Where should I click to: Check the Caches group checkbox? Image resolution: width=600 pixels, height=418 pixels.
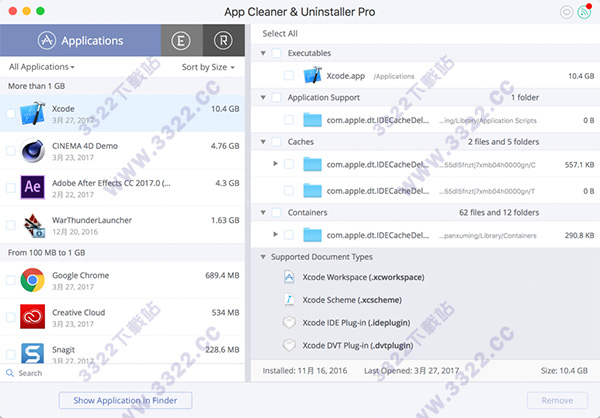(x=276, y=142)
